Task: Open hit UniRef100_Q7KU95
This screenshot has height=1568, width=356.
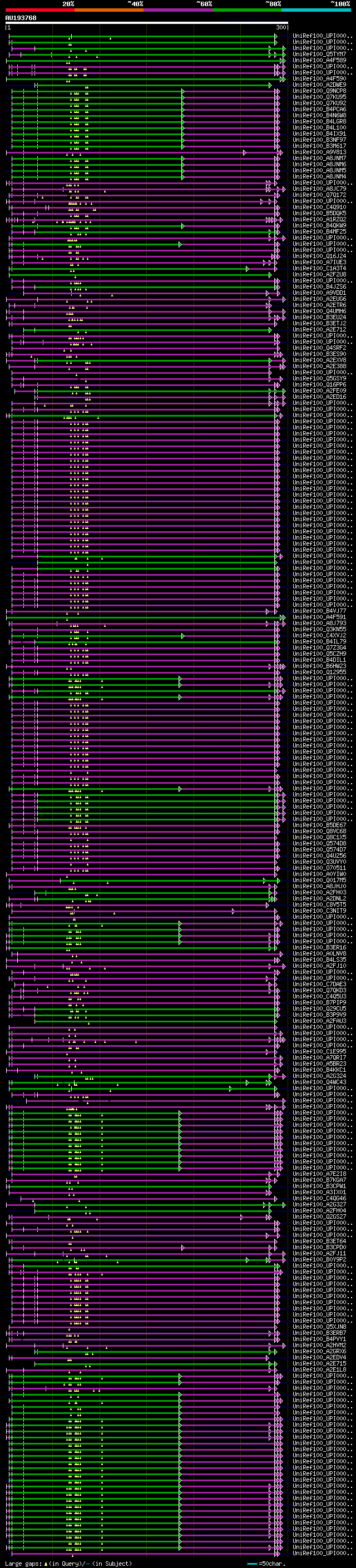Action: click(x=319, y=97)
